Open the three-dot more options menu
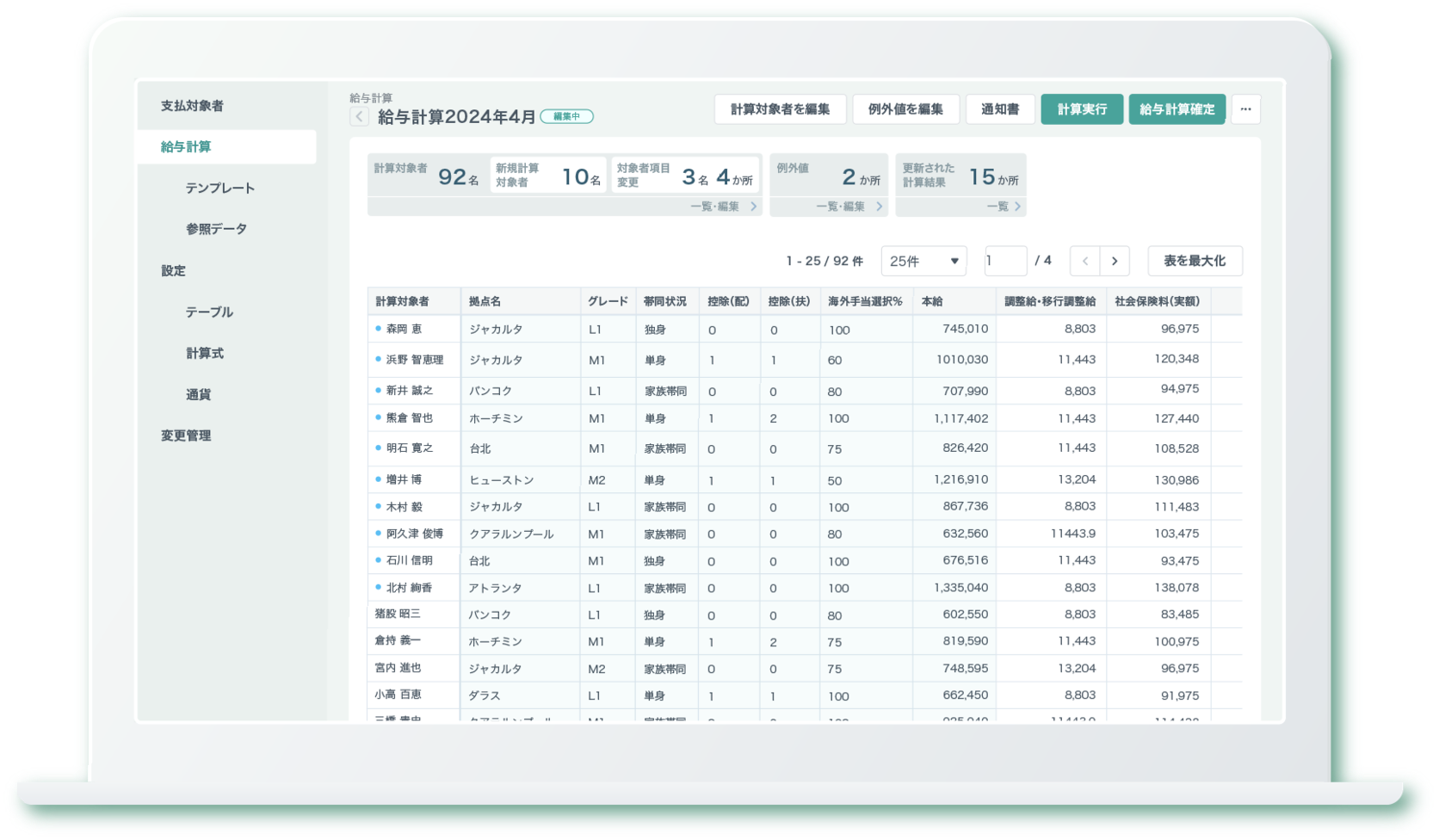Image resolution: width=1439 pixels, height=840 pixels. click(x=1245, y=109)
